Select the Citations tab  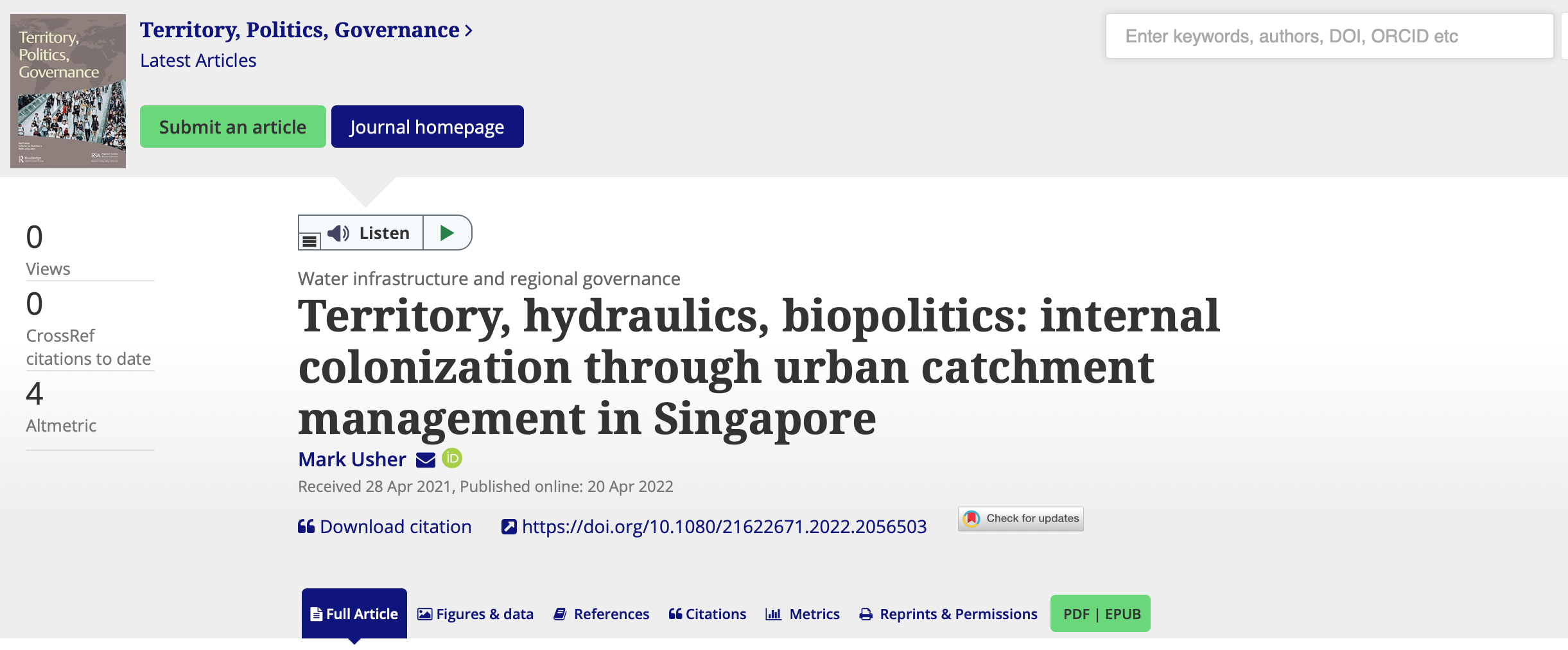pos(708,615)
